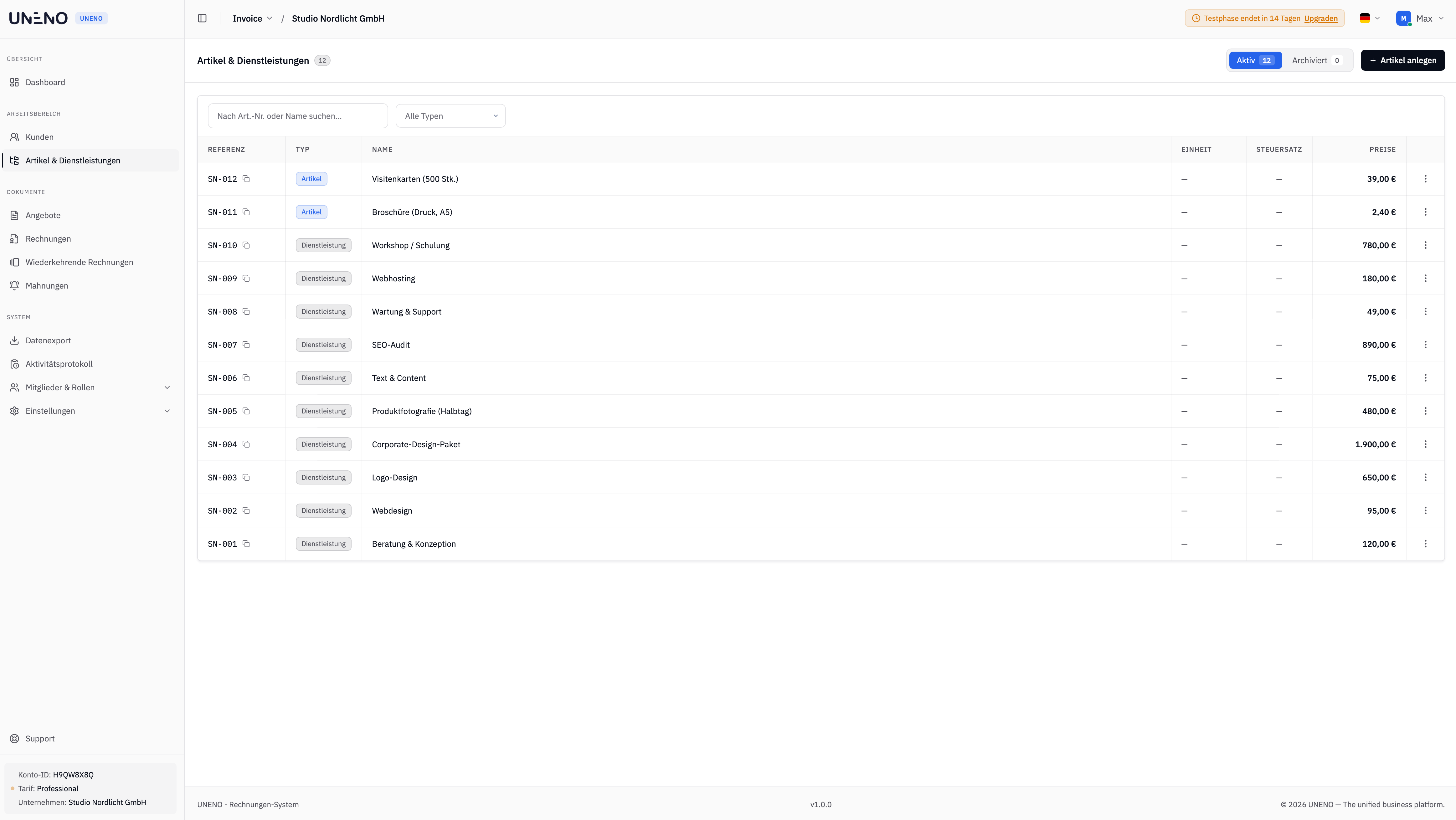Copy reference SN-010
This screenshot has width=1456, height=820.
tap(246, 245)
